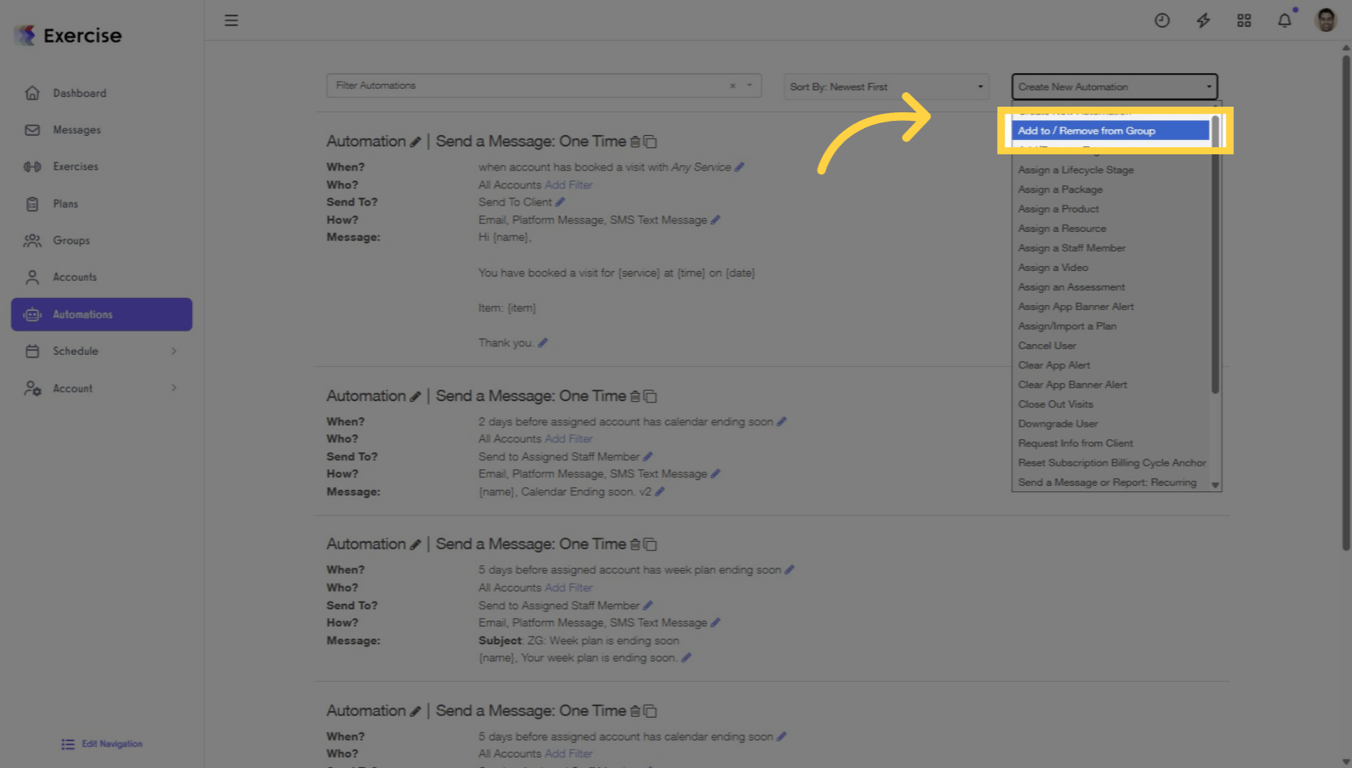The height and width of the screenshot is (768, 1352).
Task: Delete the first automation using trash icon
Action: pos(637,142)
